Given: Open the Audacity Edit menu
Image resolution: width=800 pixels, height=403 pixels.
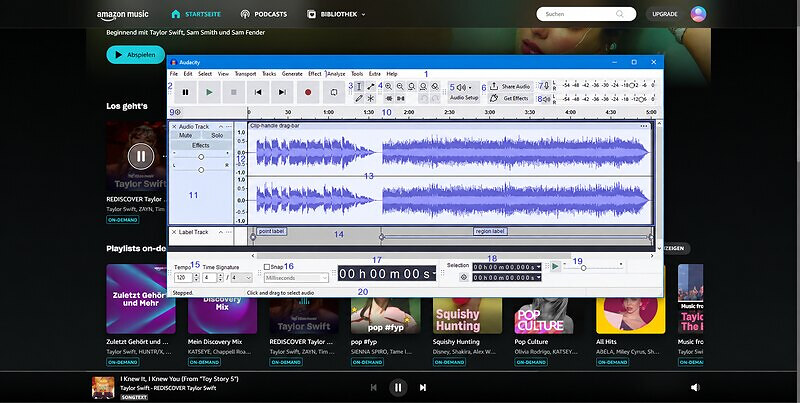Looking at the screenshot, I should pos(188,74).
